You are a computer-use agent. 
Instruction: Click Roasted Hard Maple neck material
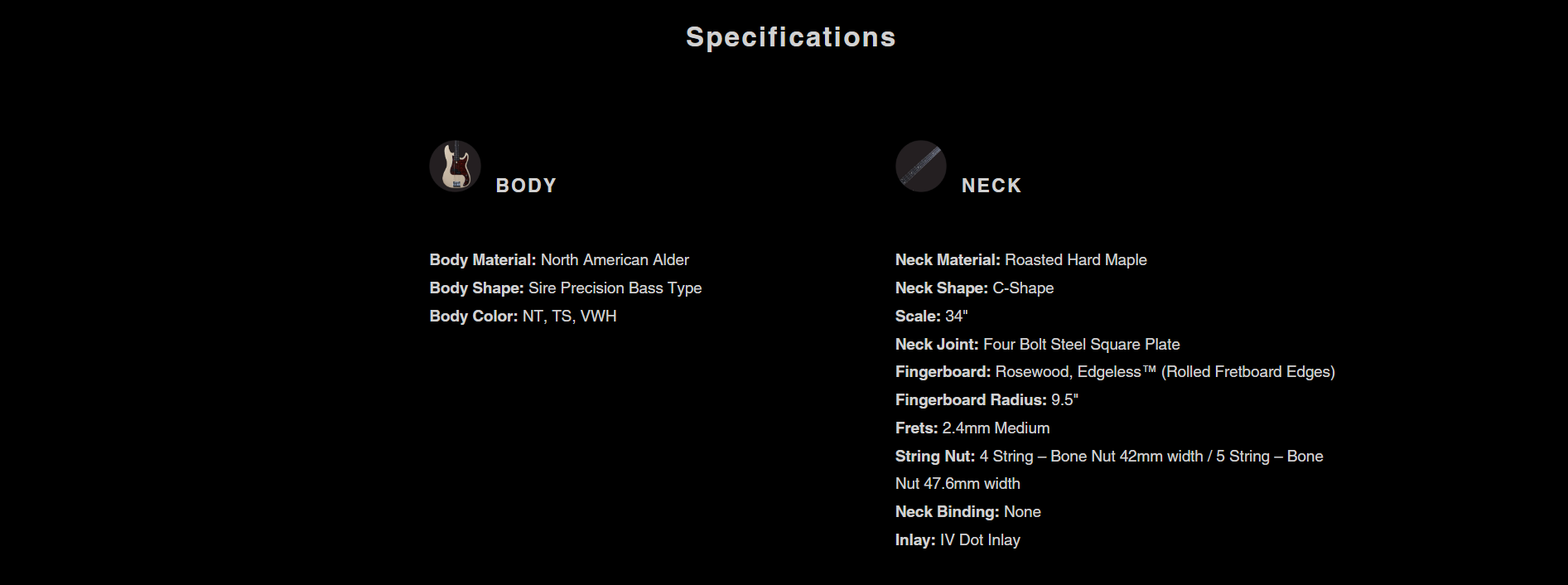tap(1075, 260)
